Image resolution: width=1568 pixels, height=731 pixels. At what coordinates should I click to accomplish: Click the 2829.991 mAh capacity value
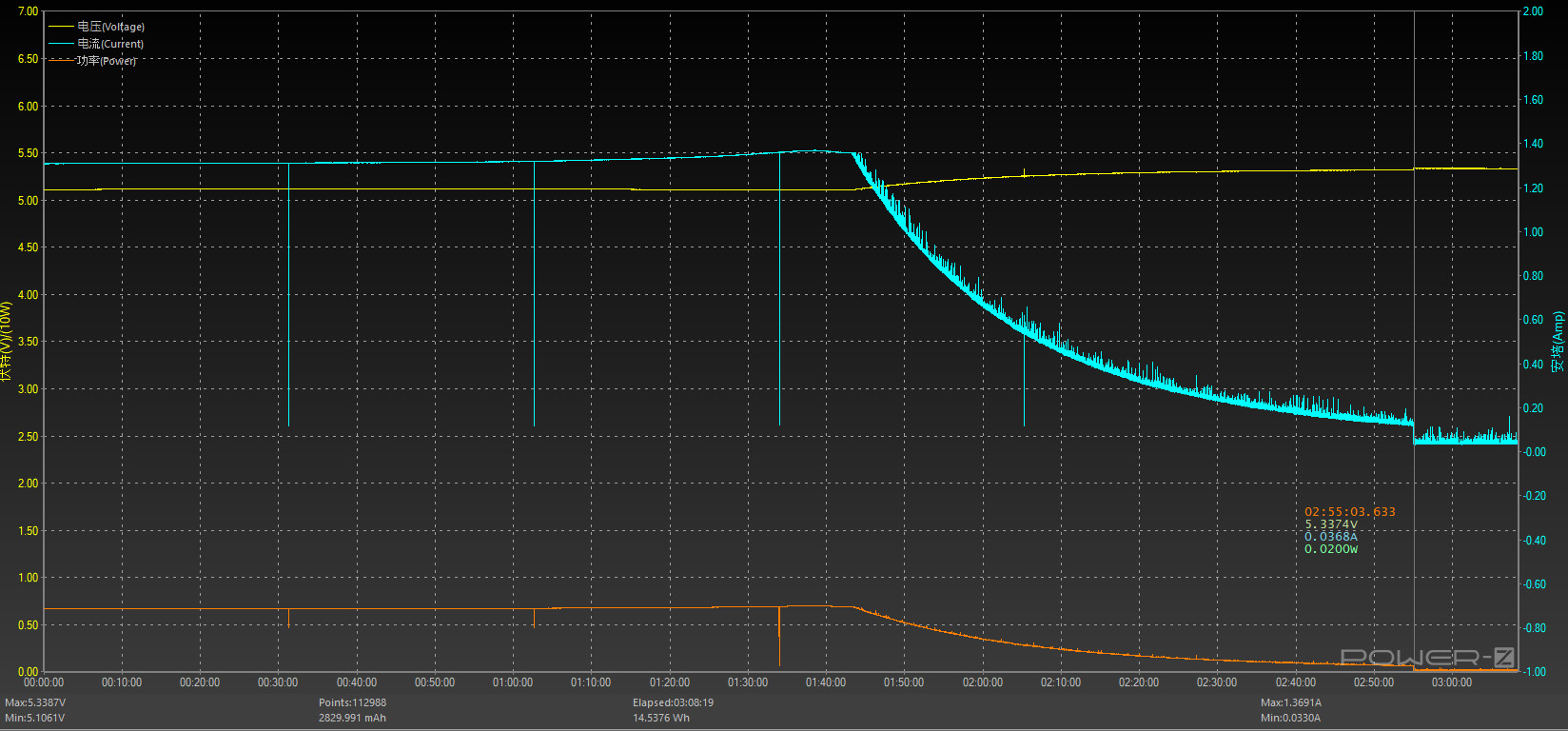point(353,718)
